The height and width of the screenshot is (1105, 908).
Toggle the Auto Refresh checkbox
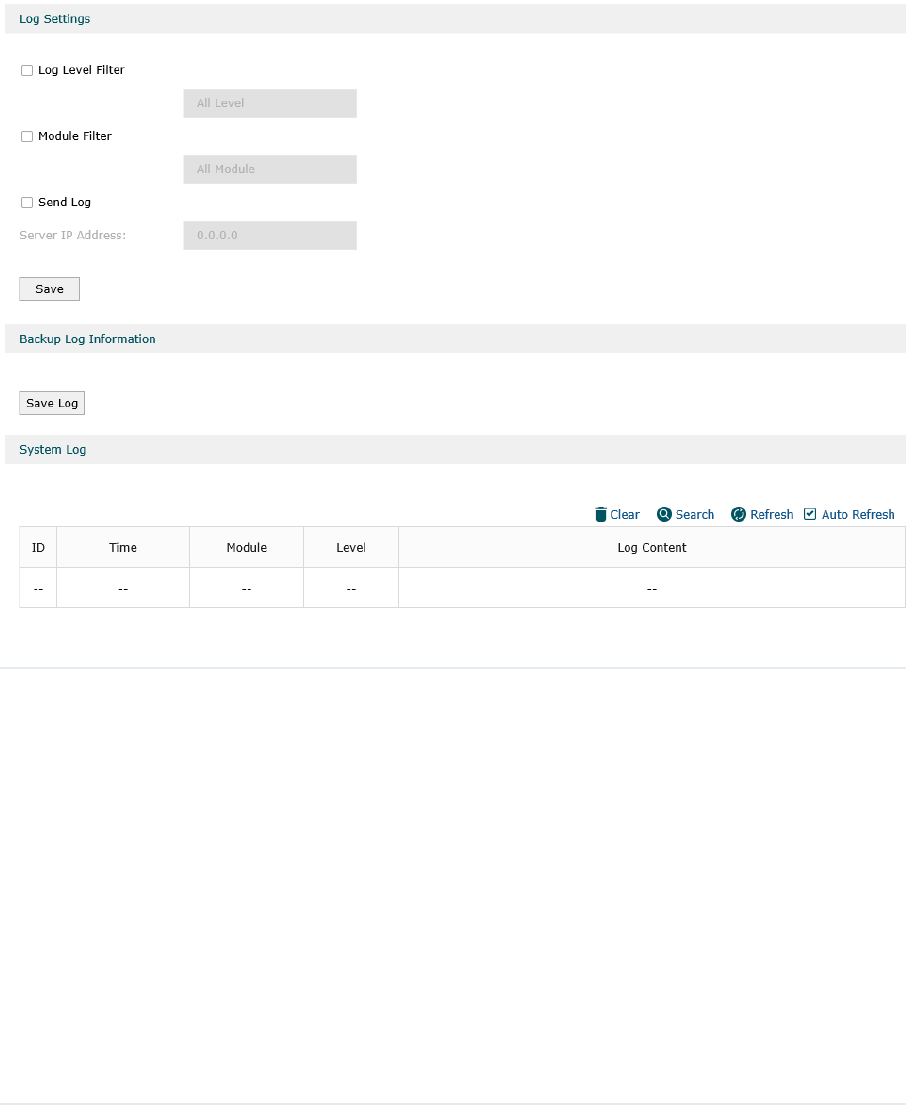810,514
